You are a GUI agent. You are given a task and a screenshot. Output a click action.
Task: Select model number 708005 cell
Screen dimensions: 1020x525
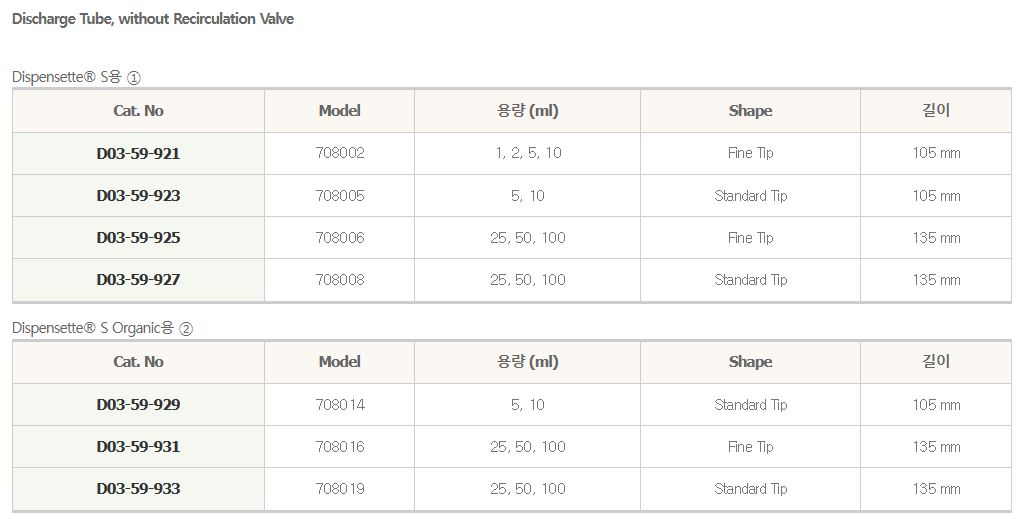340,196
